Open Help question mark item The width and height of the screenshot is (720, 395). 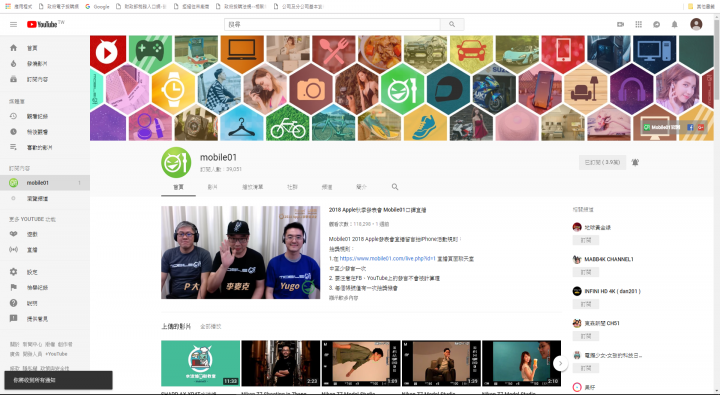(45, 304)
